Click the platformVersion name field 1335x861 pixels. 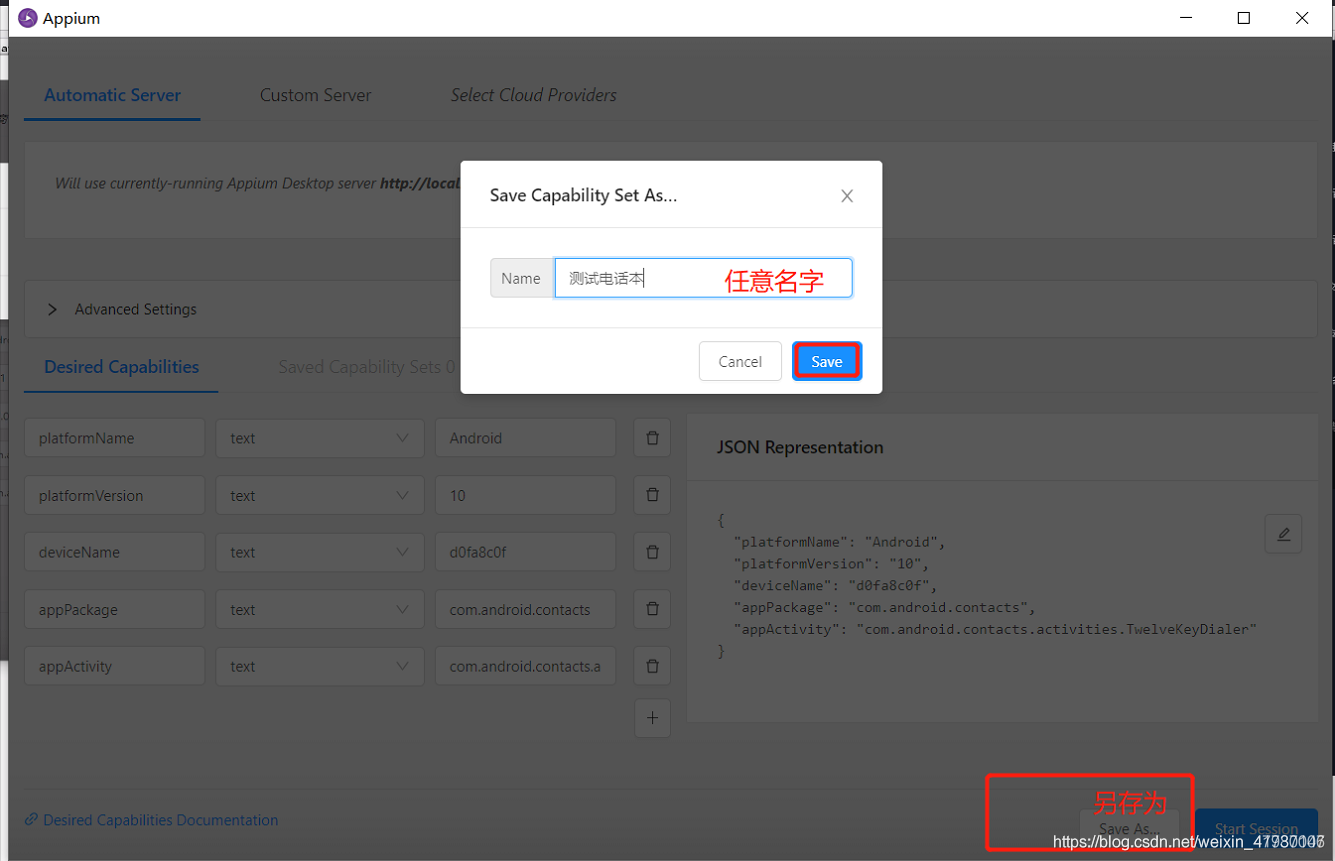tap(115, 495)
